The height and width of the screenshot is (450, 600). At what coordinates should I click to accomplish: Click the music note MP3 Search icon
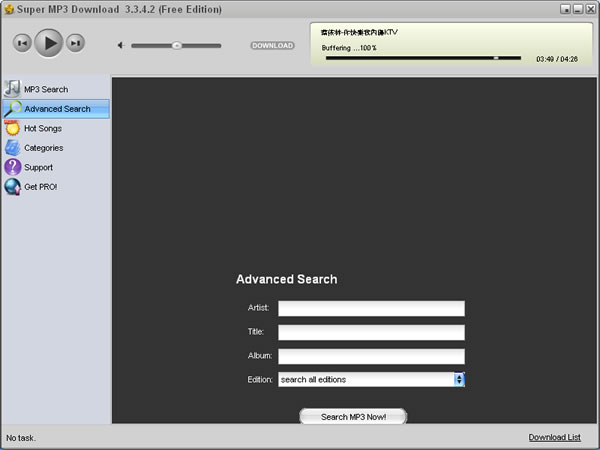tap(12, 89)
